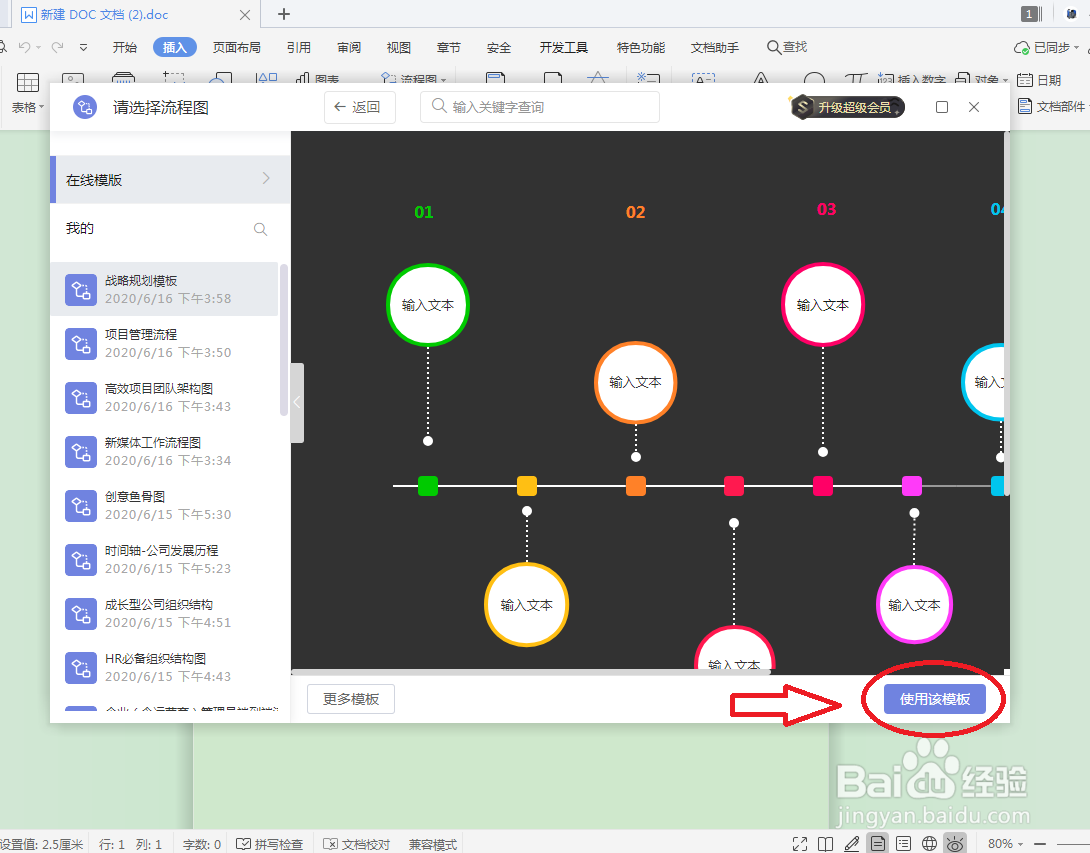Click the reading layout book icon
1090x853 pixels.
[826, 843]
